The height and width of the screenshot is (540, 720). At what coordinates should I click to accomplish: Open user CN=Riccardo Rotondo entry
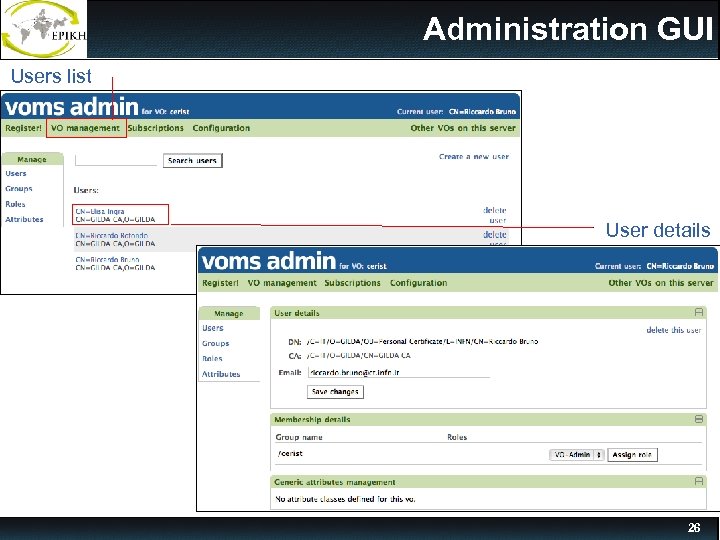click(111, 236)
